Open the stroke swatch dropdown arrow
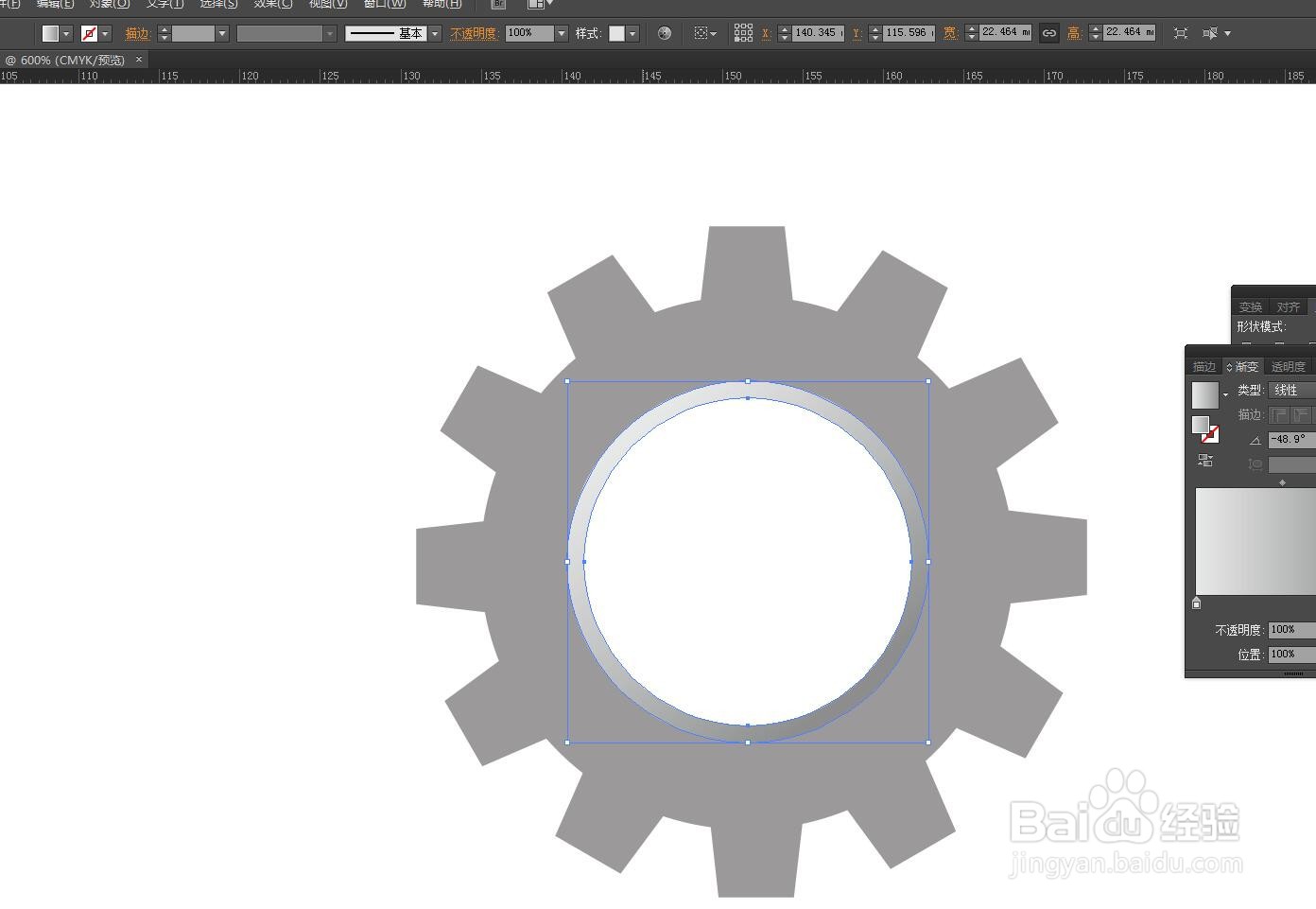The width and height of the screenshot is (1316, 909). click(105, 33)
